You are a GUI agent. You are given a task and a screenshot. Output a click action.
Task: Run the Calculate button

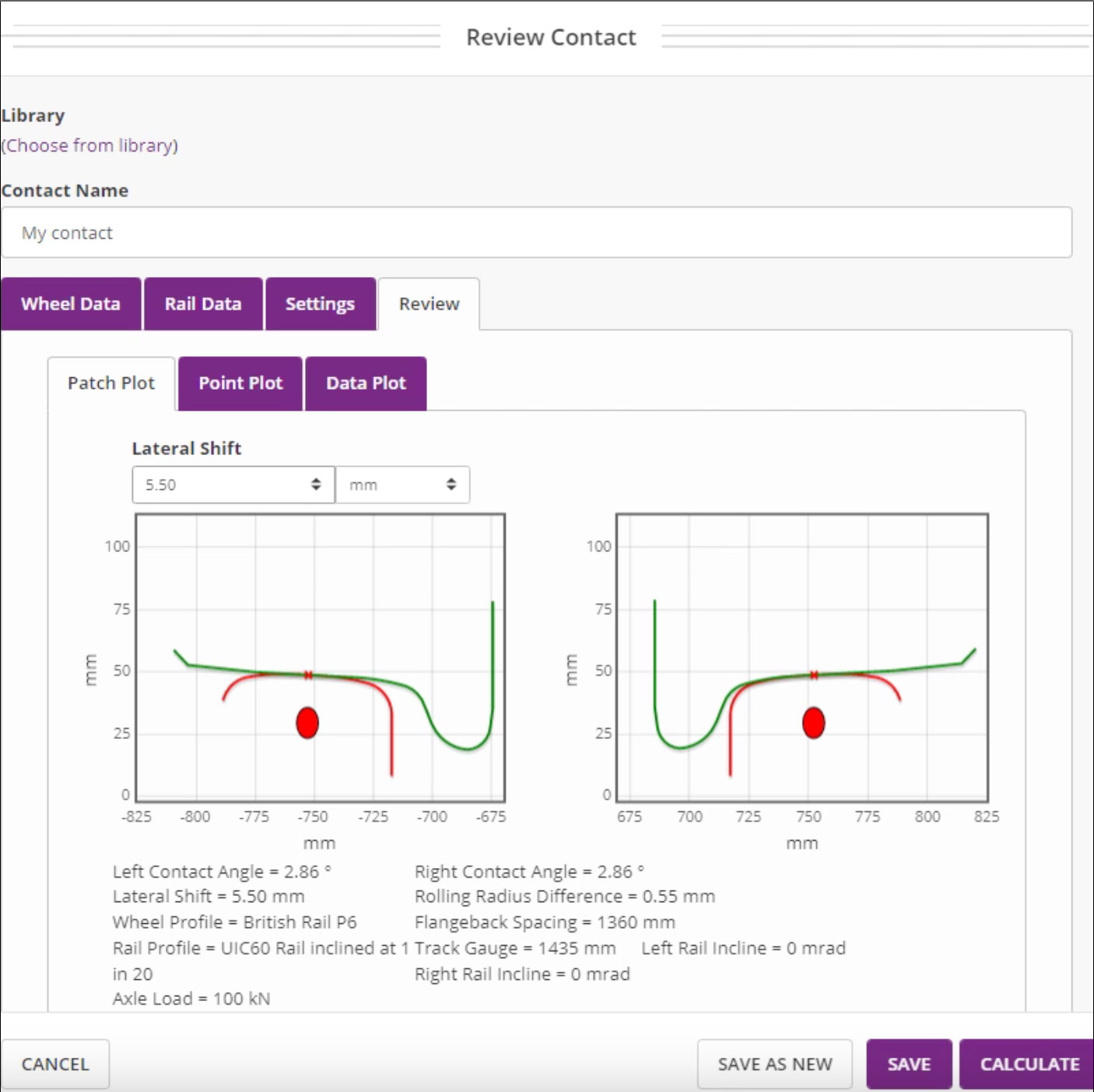(1029, 1064)
